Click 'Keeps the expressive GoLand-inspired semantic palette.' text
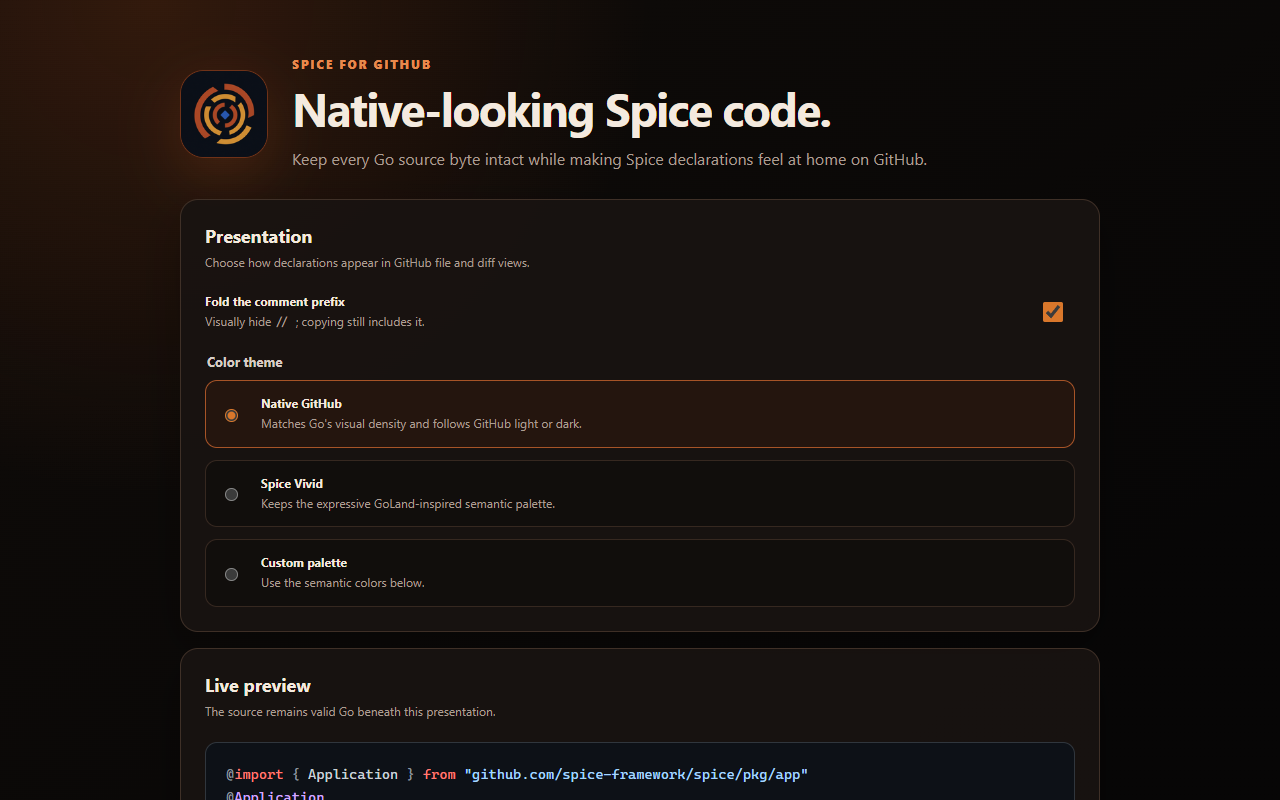1280x800 pixels. click(x=408, y=504)
